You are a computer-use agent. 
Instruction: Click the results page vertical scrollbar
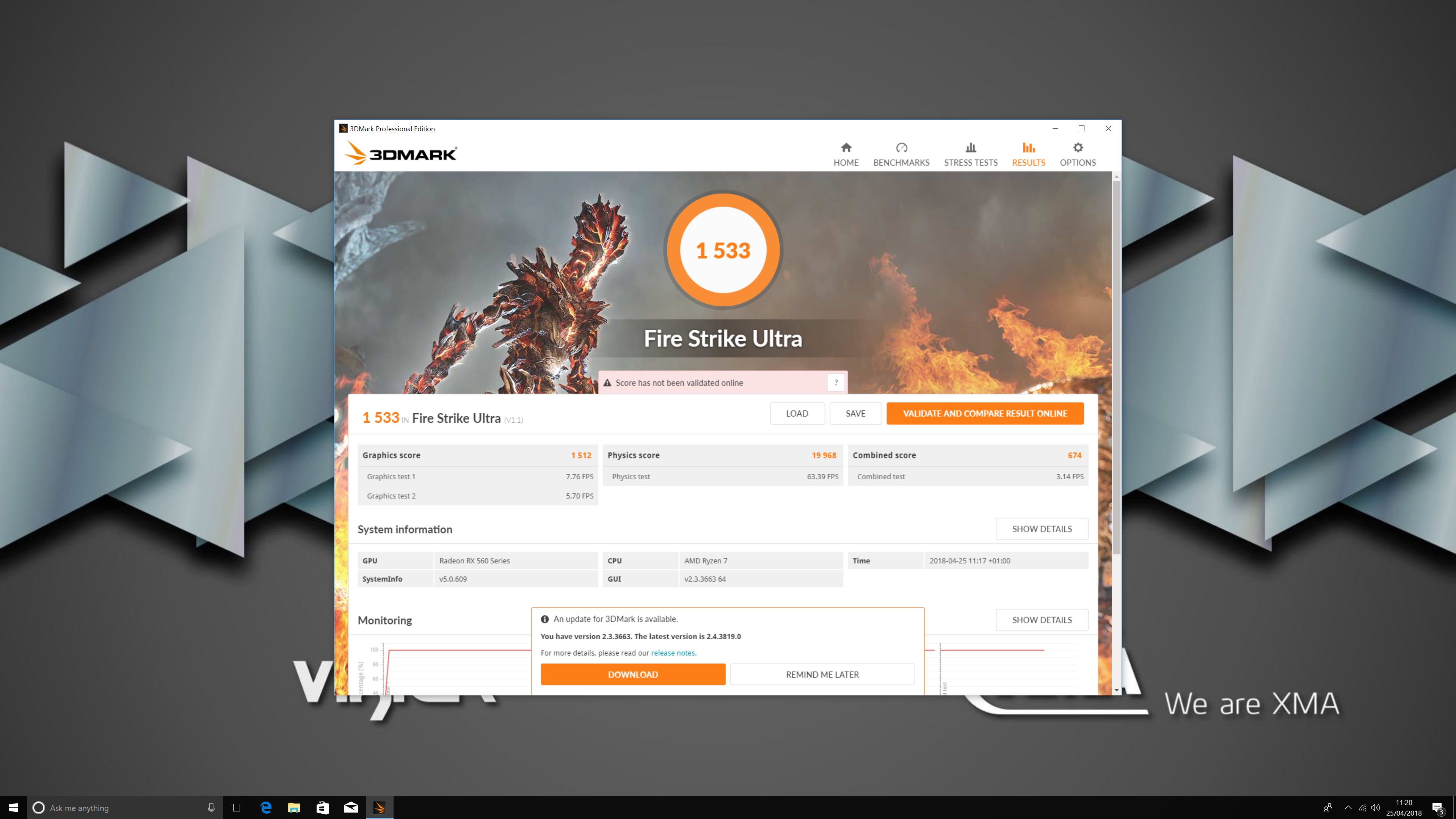pyautogui.click(x=1116, y=367)
